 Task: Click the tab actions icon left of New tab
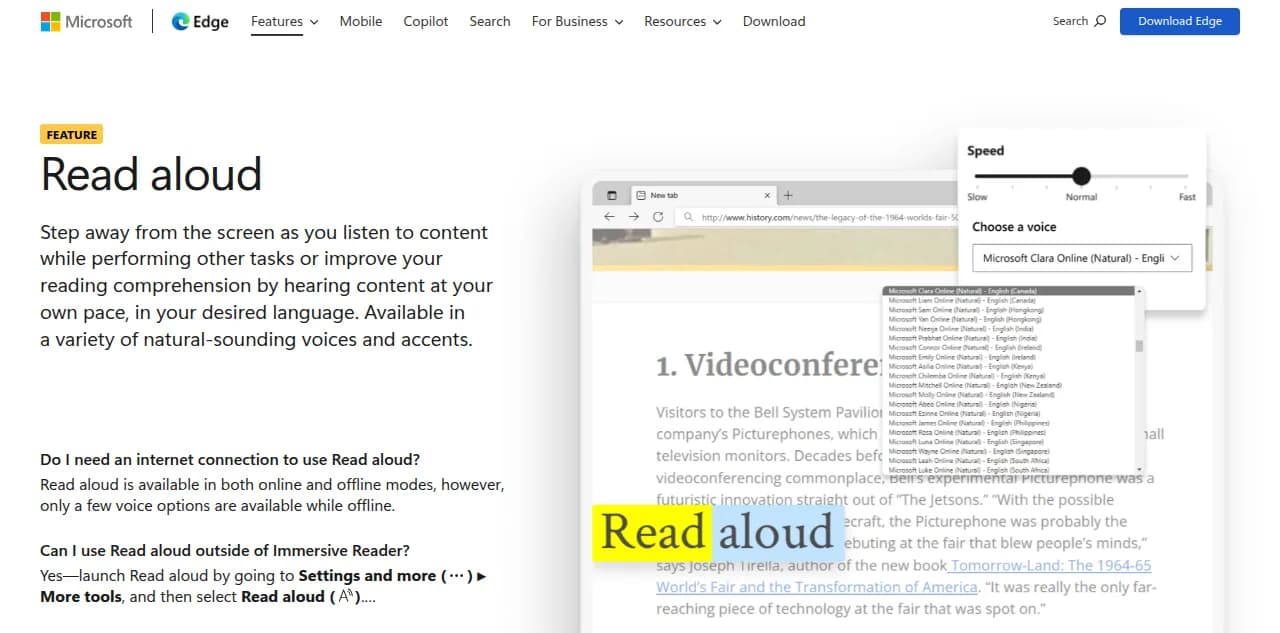coord(611,195)
